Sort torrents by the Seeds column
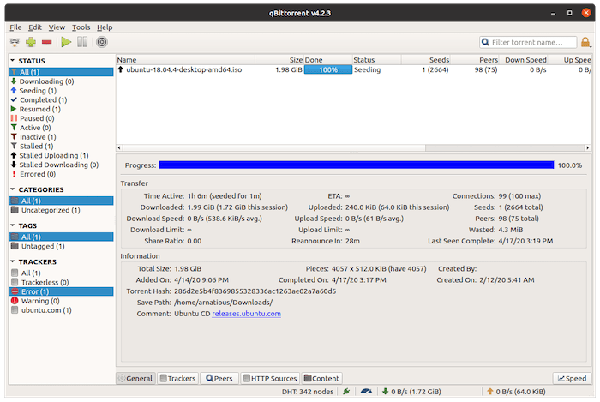 [426, 60]
